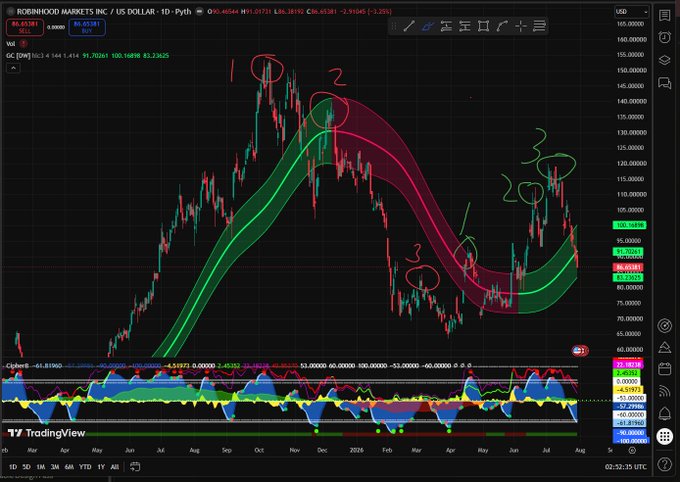
Task: Open the Screeners radar icon
Action: click(x=664, y=325)
